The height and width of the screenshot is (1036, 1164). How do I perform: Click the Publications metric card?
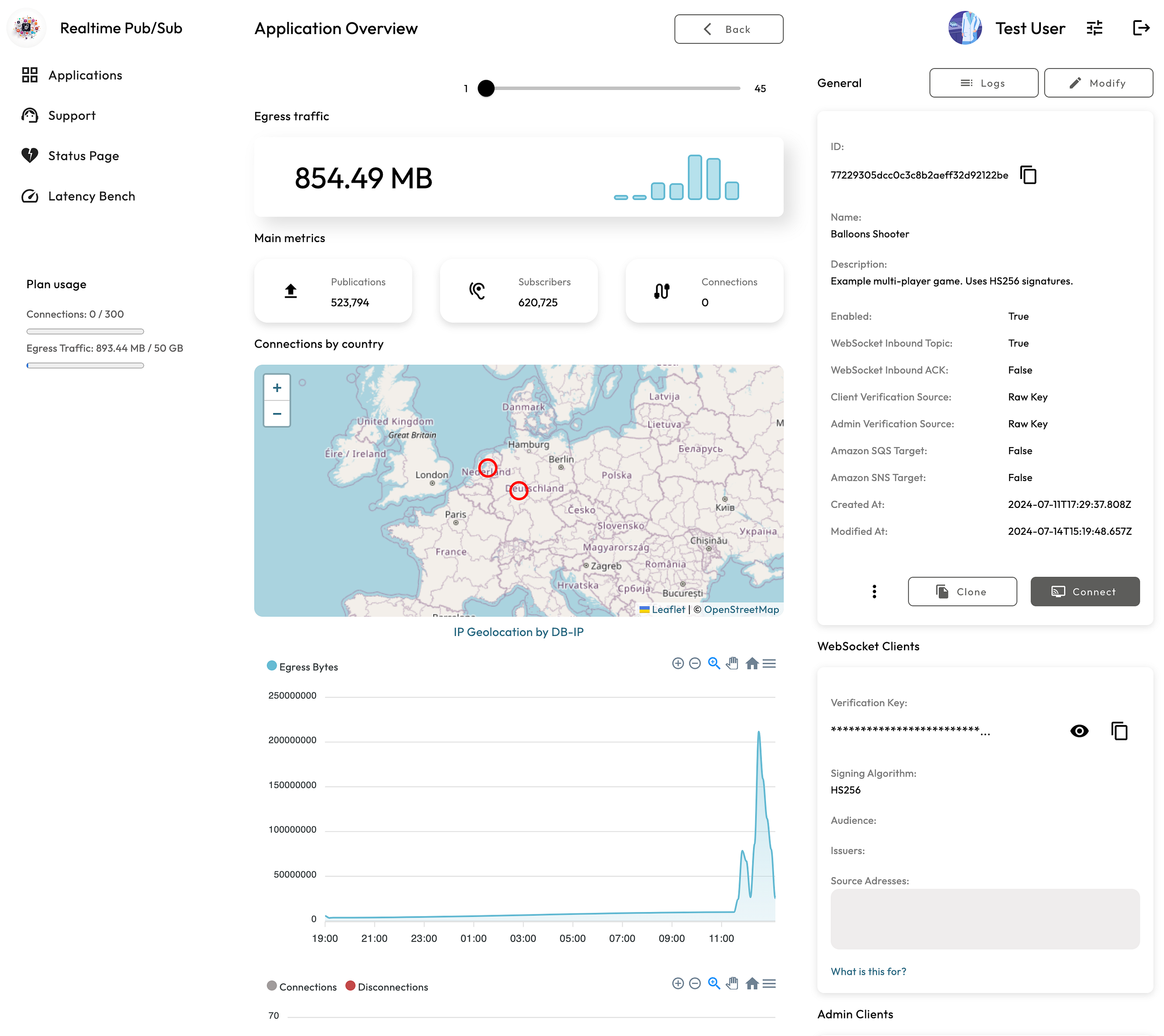[x=333, y=291]
